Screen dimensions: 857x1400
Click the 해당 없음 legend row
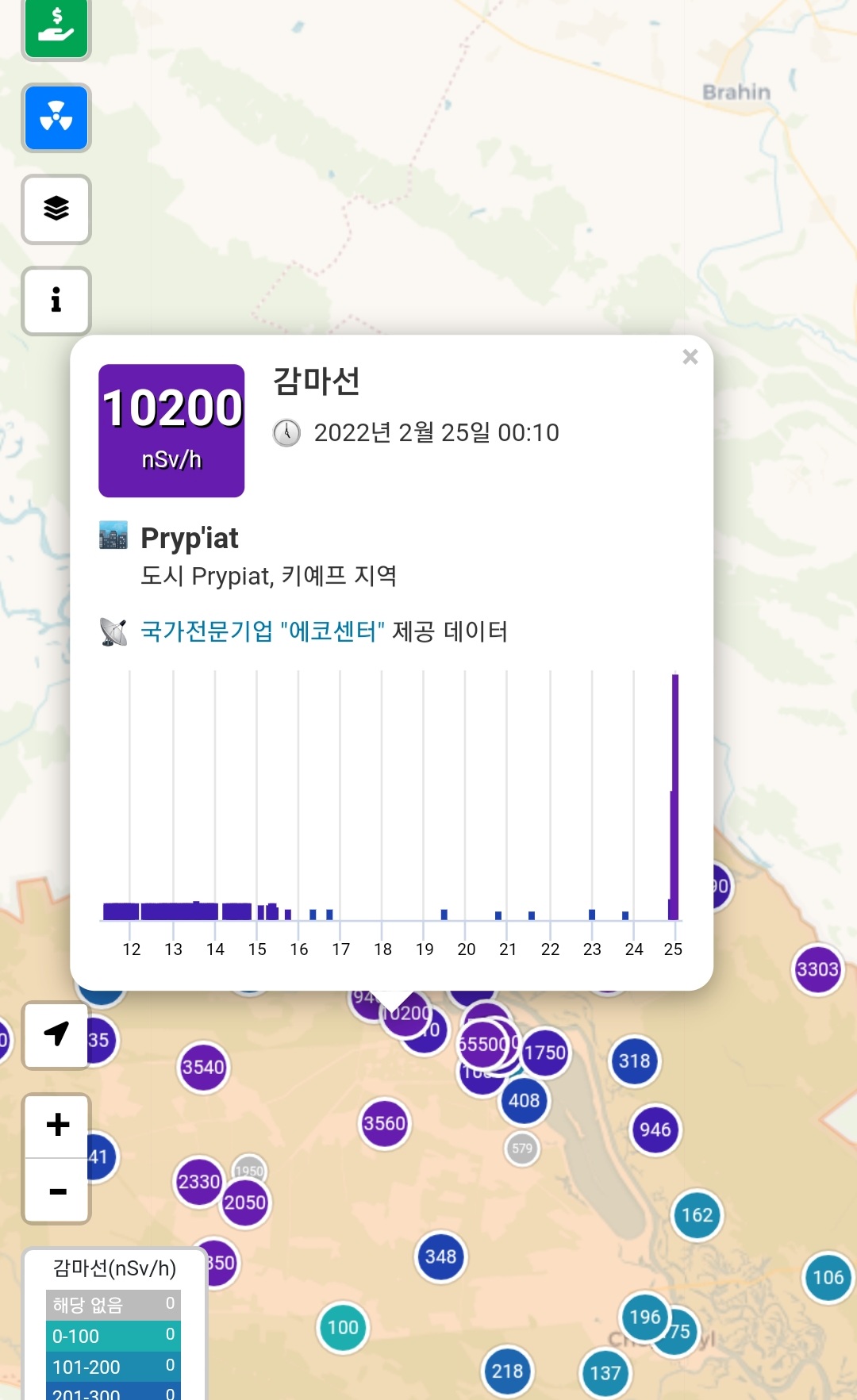click(x=113, y=1305)
